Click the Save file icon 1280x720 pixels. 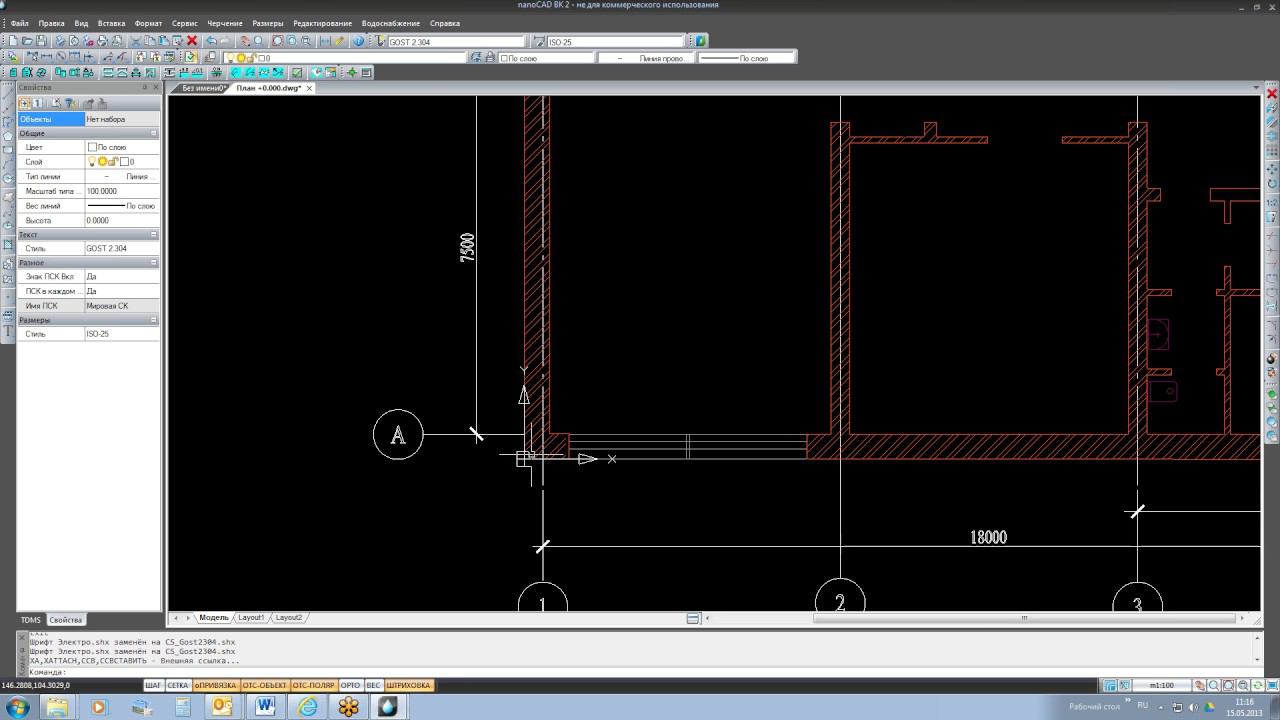(x=41, y=41)
